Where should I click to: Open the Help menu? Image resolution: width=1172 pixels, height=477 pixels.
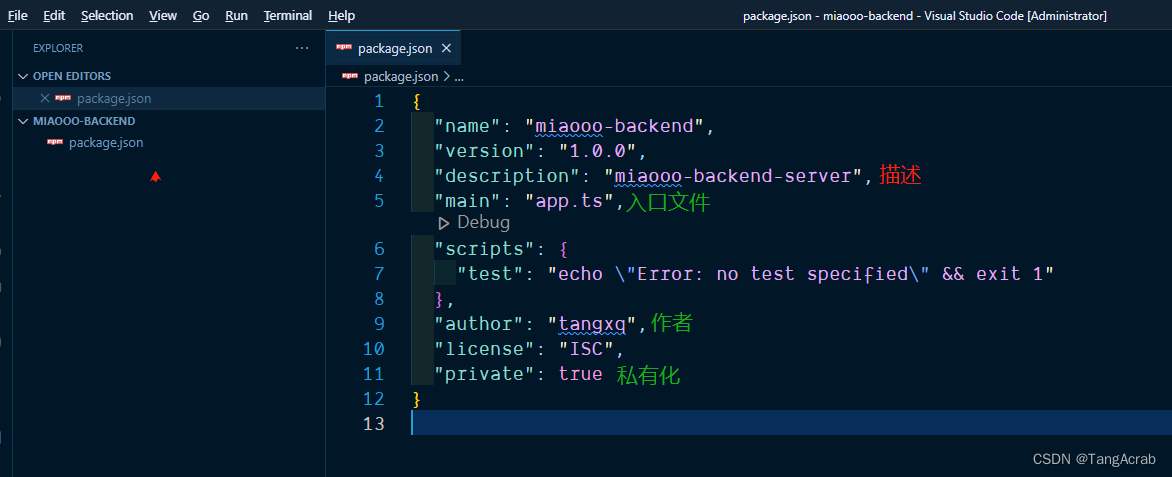[342, 16]
